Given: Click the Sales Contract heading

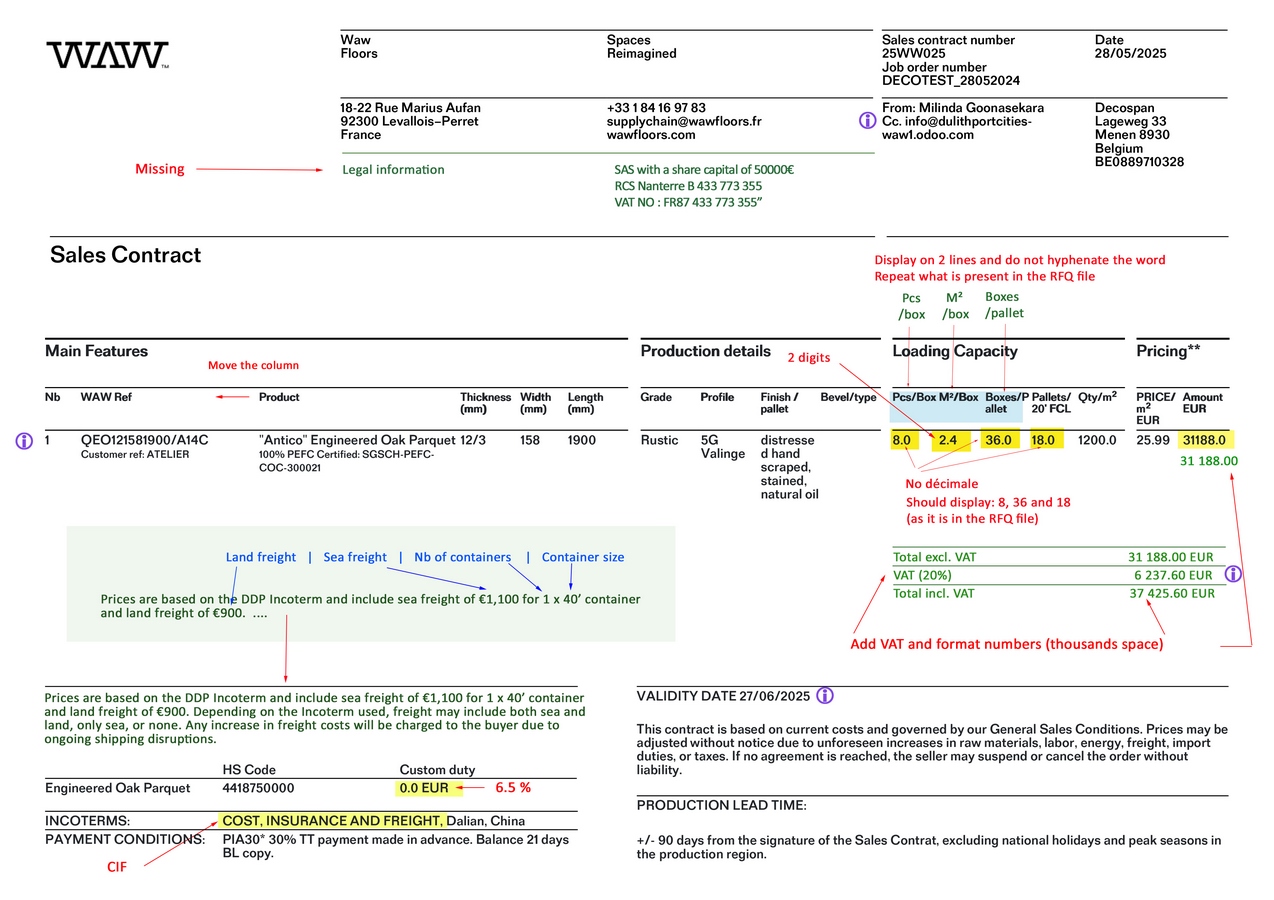Looking at the screenshot, I should click(126, 255).
